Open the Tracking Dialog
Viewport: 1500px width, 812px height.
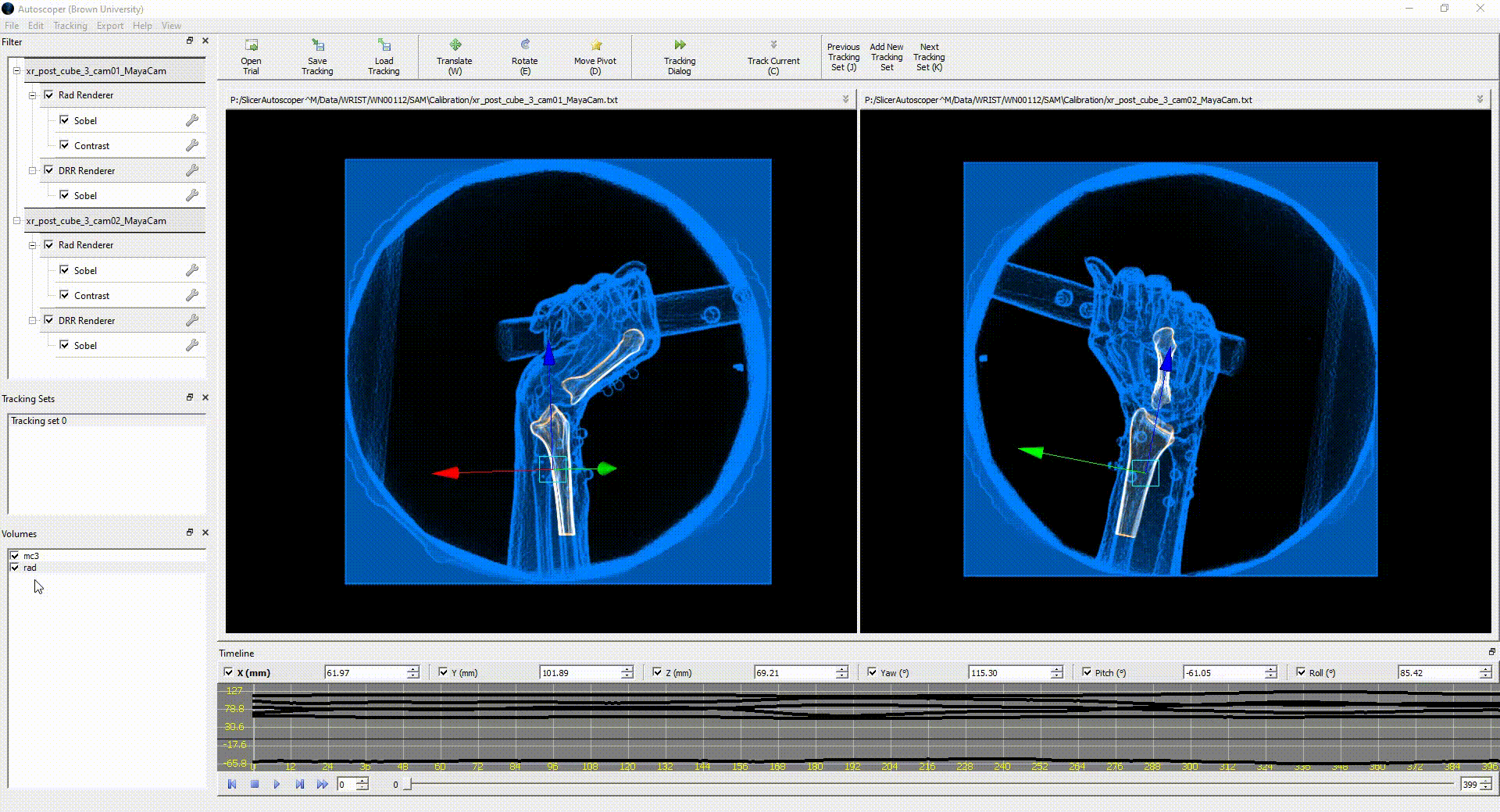pyautogui.click(x=680, y=56)
